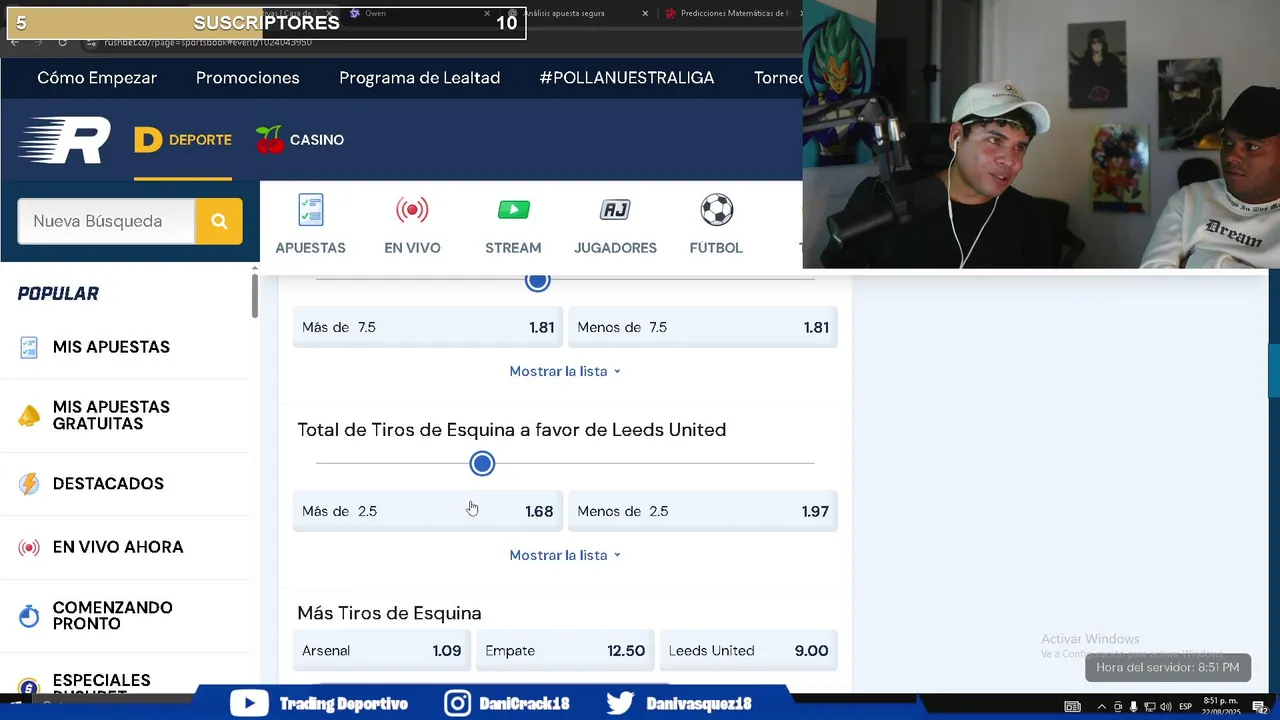1280x720 pixels.
Task: Bet on Menos de 7.5 at 1.81
Action: click(x=703, y=327)
